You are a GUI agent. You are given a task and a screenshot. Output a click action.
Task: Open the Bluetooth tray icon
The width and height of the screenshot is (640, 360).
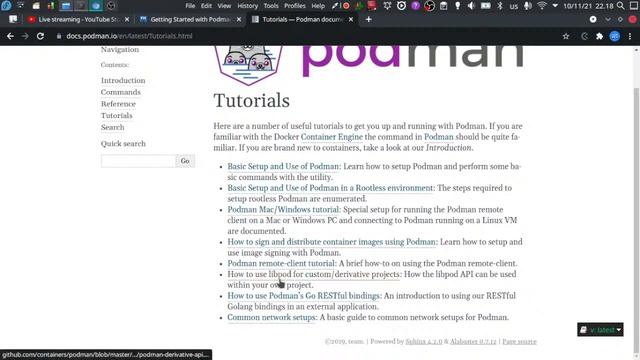coord(500,6)
